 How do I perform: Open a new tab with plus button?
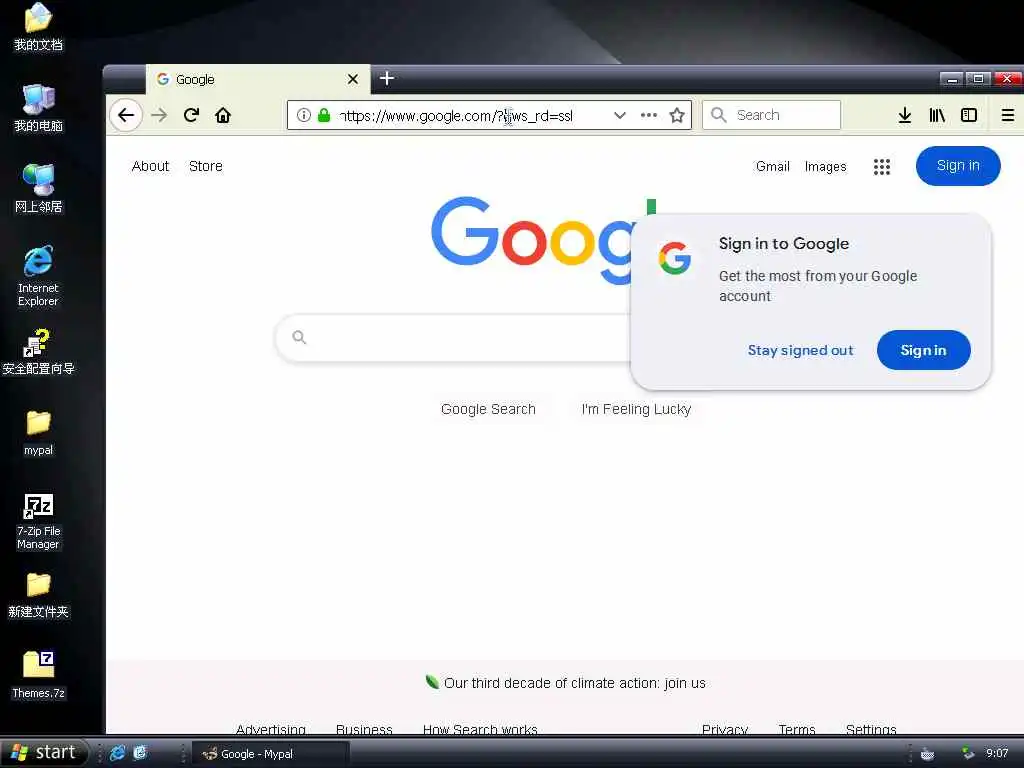pyautogui.click(x=387, y=78)
